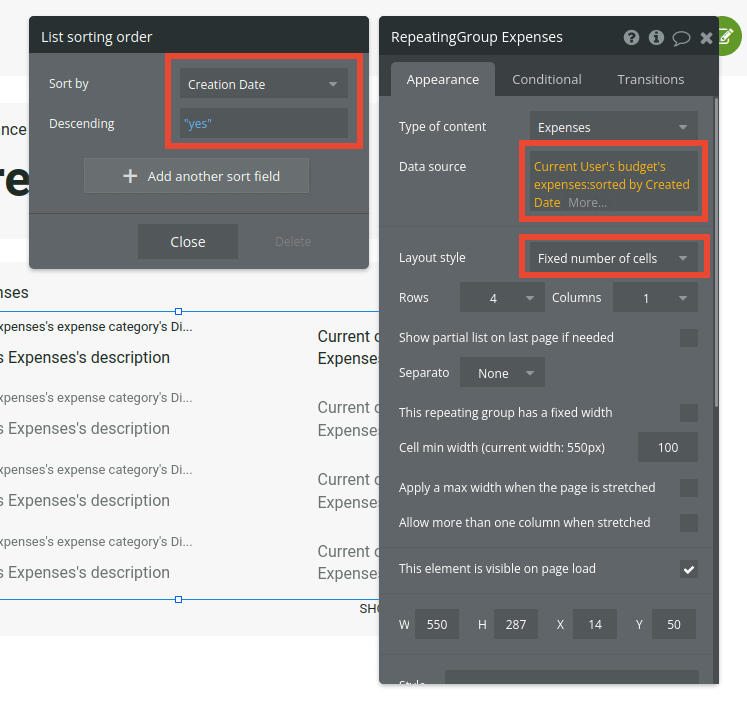Click the List sorting order title bar
747x702 pixels.
[x=199, y=37]
